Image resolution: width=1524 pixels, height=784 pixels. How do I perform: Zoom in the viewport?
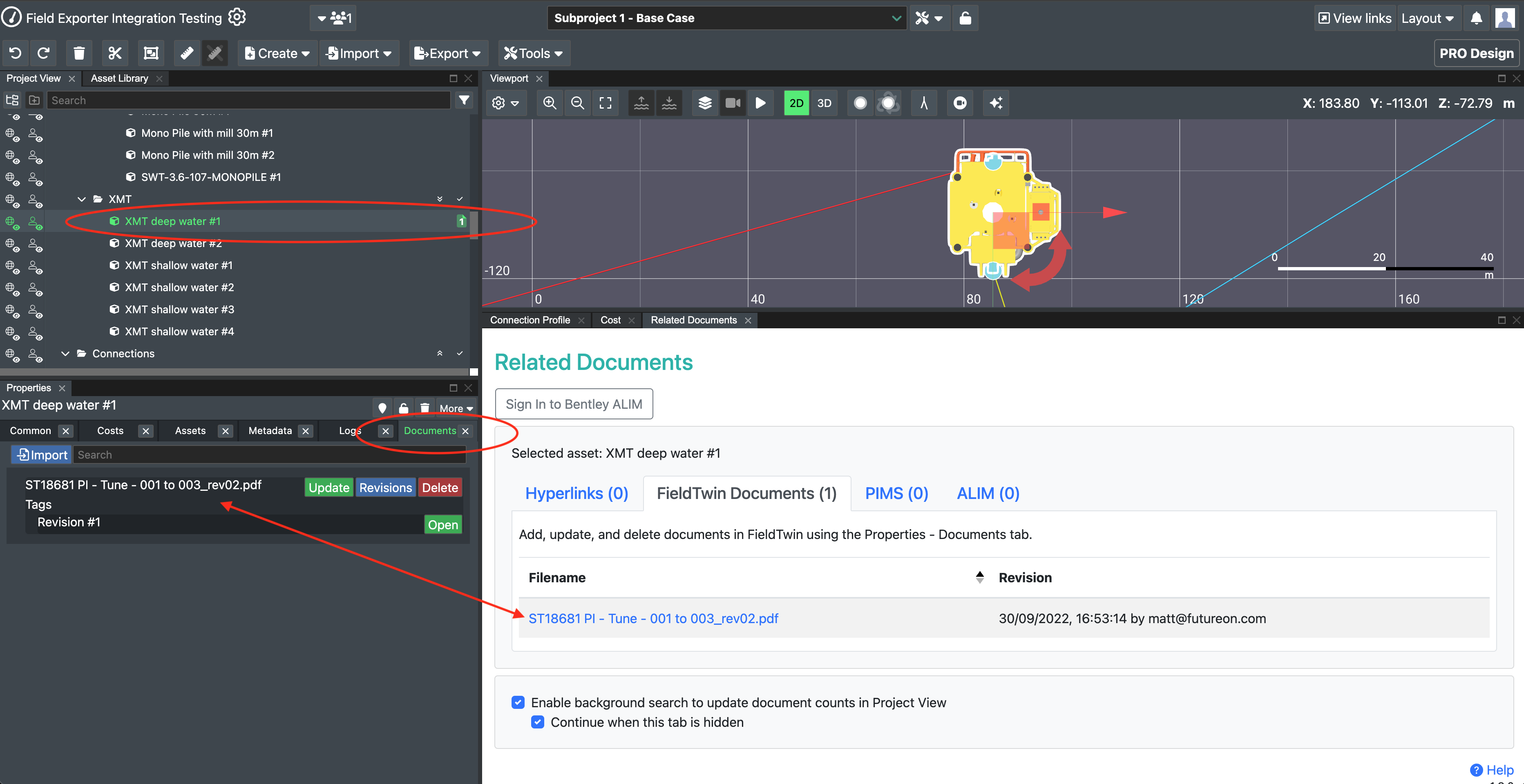(x=550, y=103)
